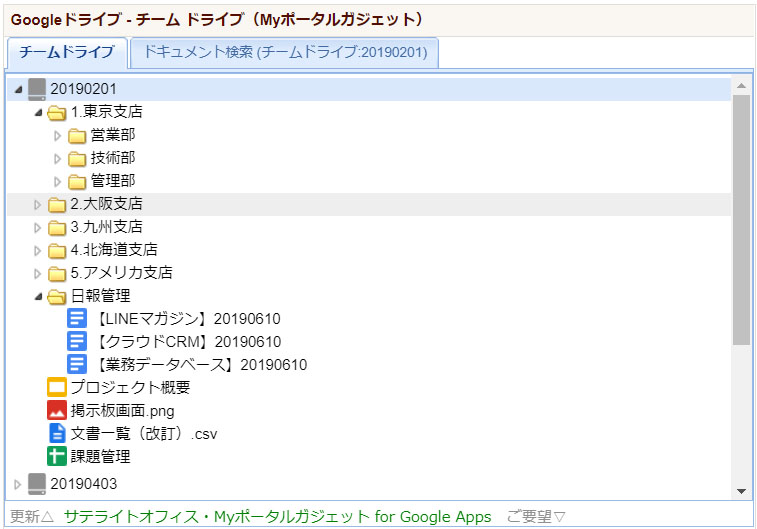Screen dimensions: 757x529
Task: Click the folder icon for 5.アメリカ支店
Action: [x=56, y=274]
